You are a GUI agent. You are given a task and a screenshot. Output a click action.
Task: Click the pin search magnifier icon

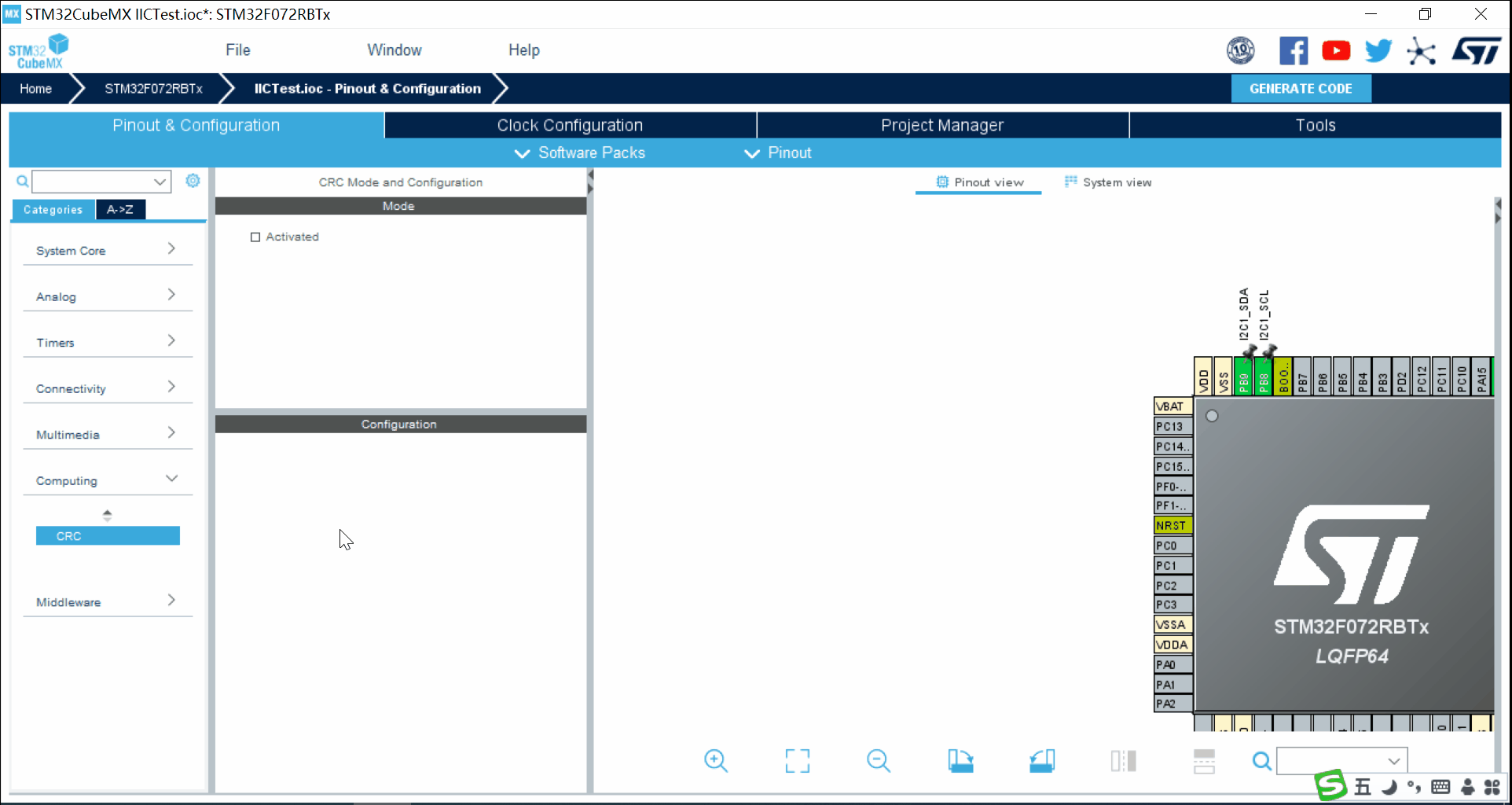(x=1261, y=761)
